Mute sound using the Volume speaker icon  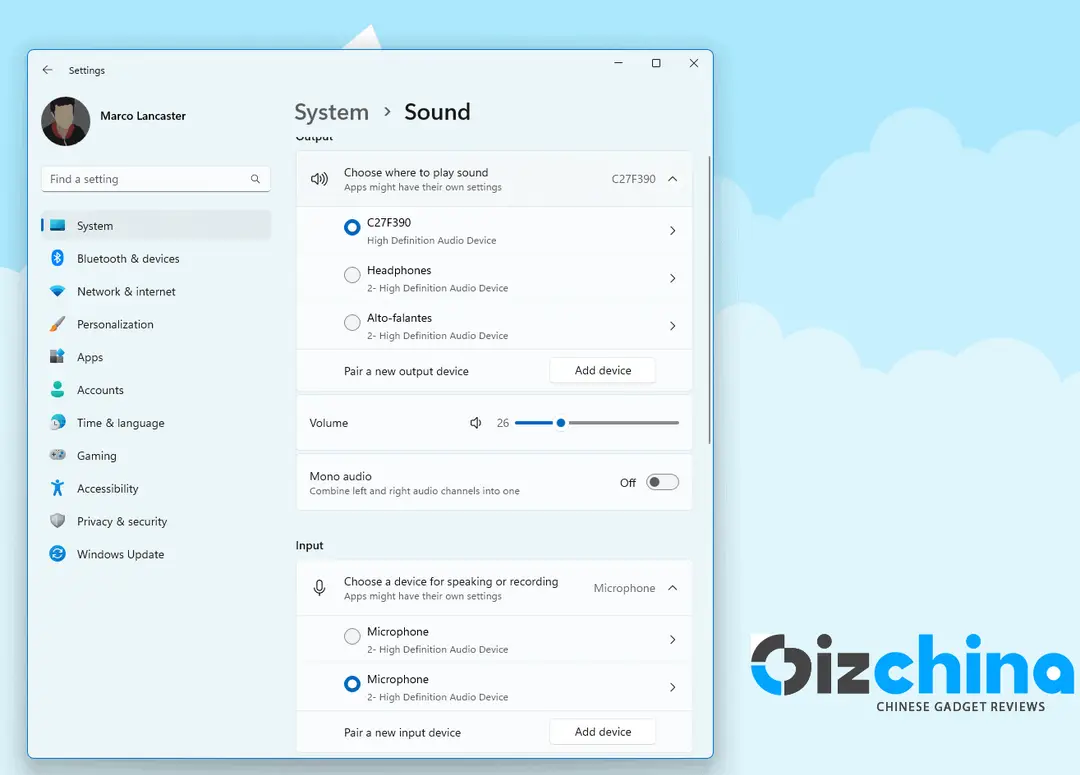click(476, 422)
